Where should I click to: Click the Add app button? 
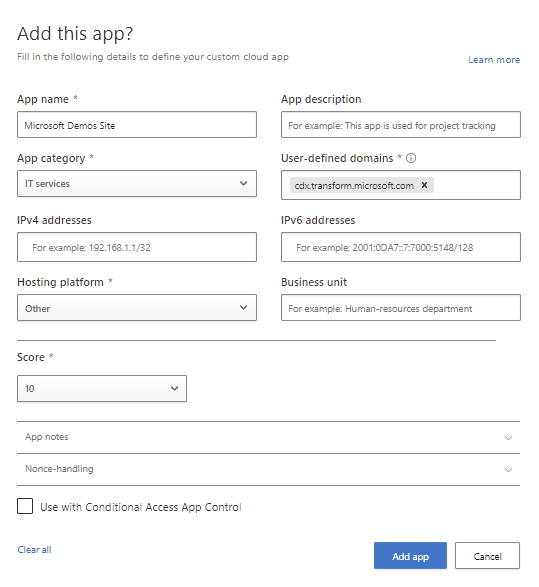(410, 556)
